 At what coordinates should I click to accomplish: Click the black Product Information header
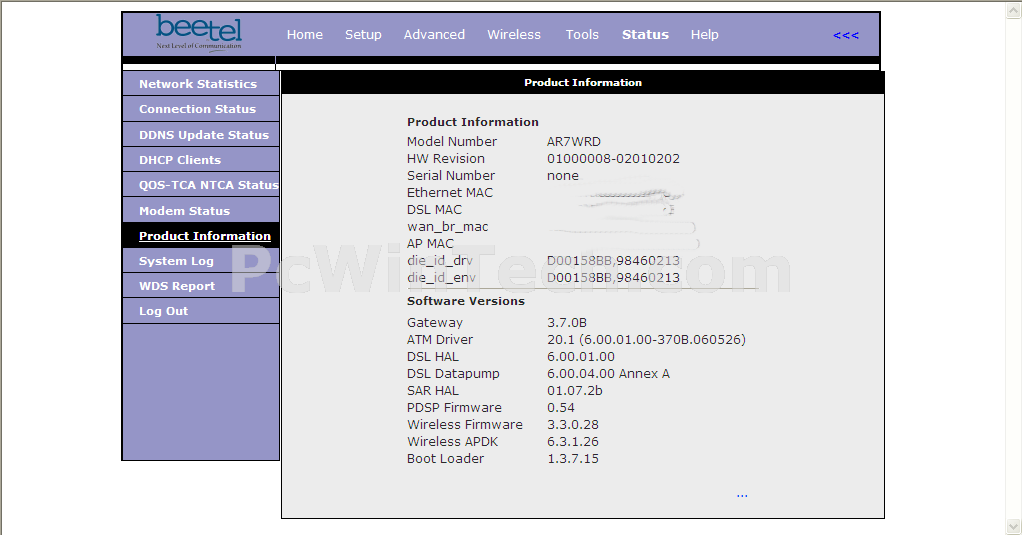[x=583, y=83]
